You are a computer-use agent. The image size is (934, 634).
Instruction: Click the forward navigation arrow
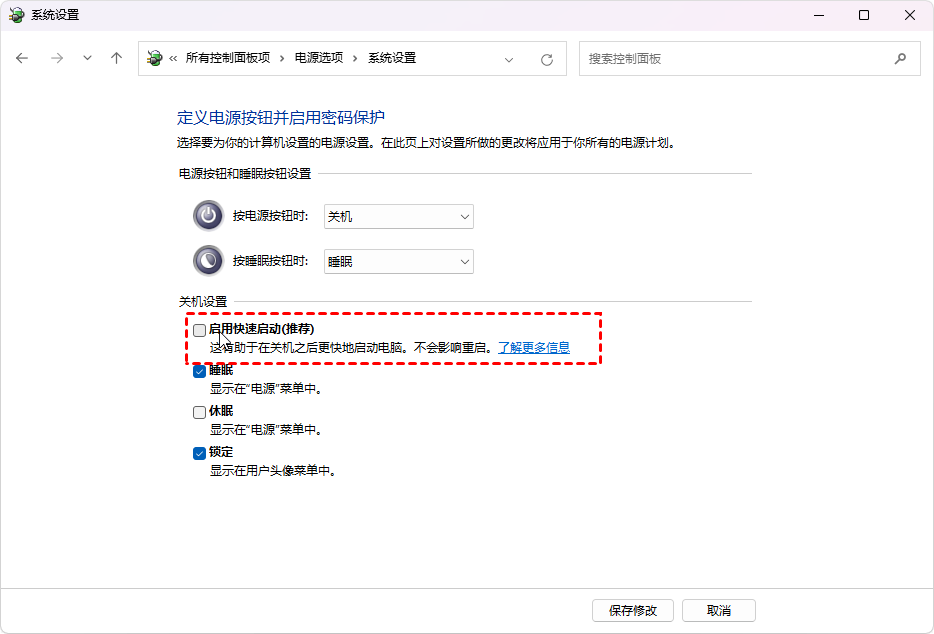(x=56, y=58)
